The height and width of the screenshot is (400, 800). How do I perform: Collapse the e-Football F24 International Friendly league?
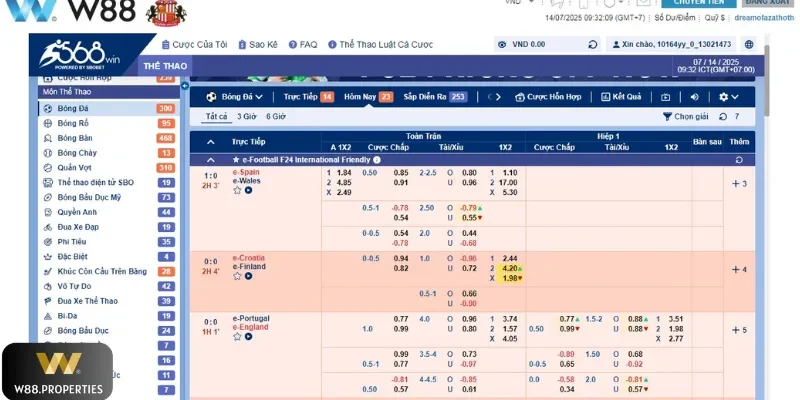pyautogui.click(x=210, y=159)
